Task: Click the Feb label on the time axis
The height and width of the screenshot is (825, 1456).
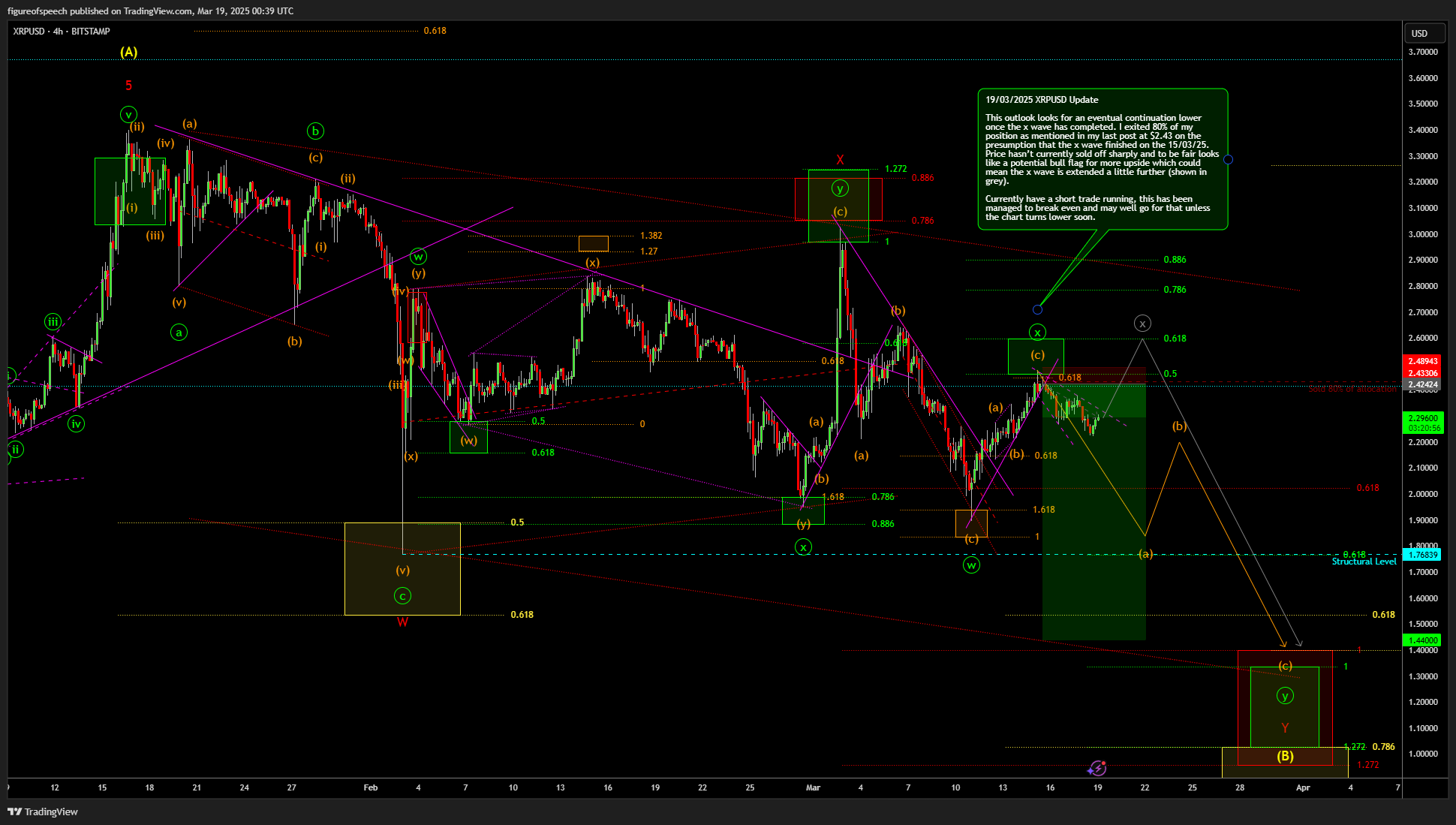Action: (x=370, y=787)
